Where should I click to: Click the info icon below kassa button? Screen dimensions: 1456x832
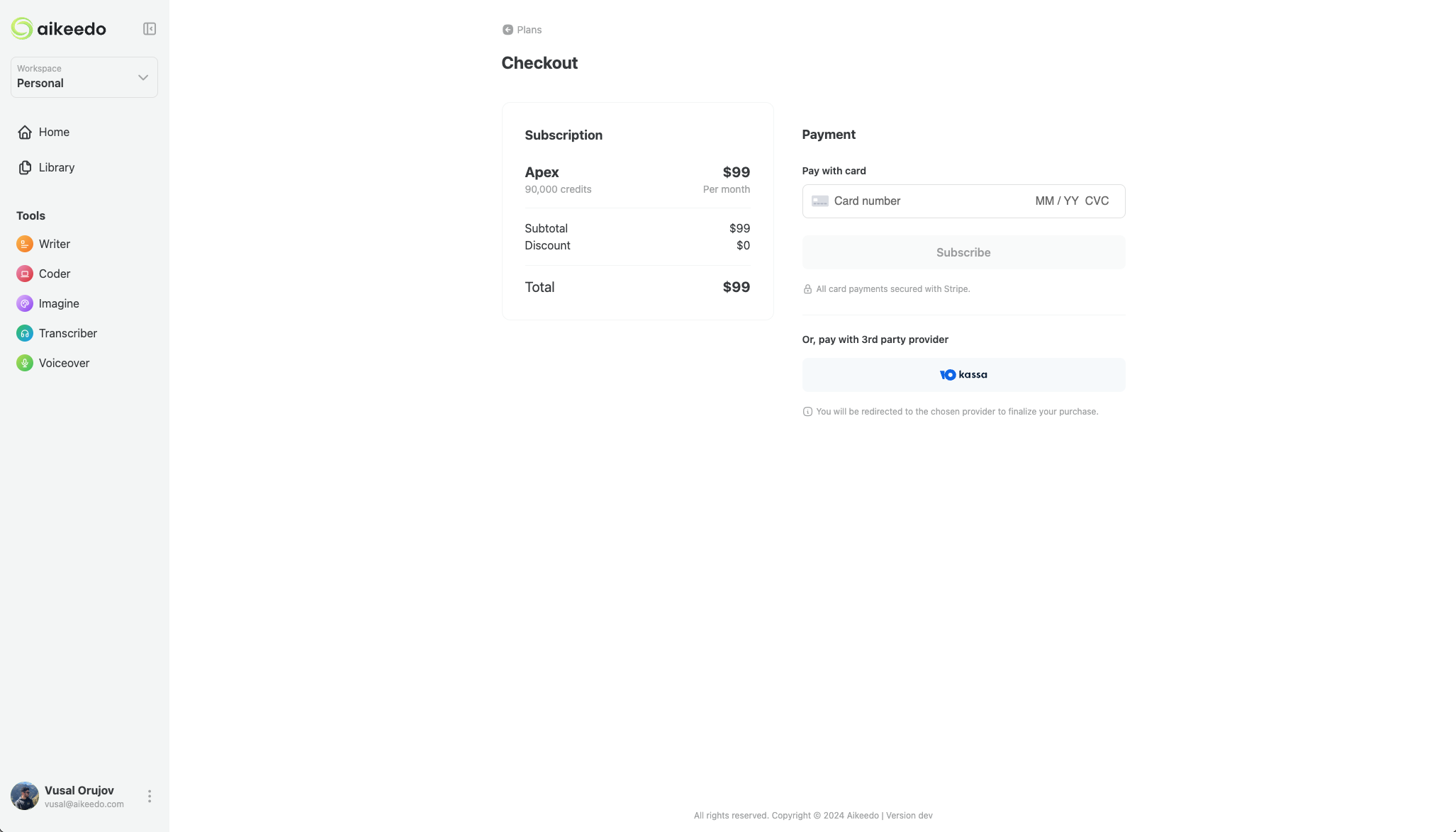tap(807, 411)
